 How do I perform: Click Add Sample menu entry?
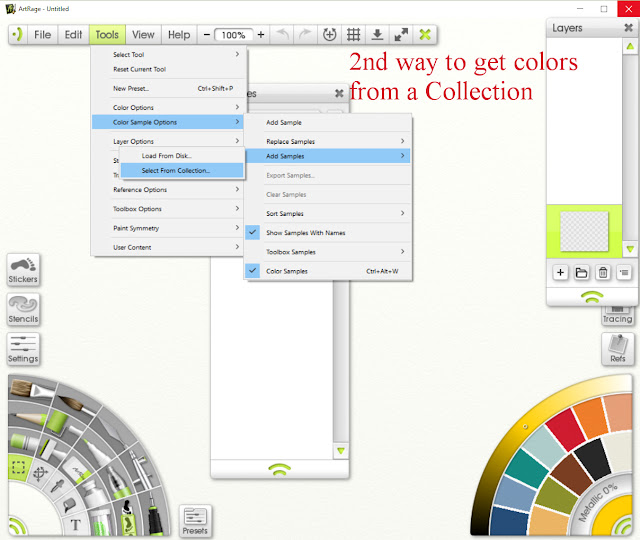coord(328,122)
